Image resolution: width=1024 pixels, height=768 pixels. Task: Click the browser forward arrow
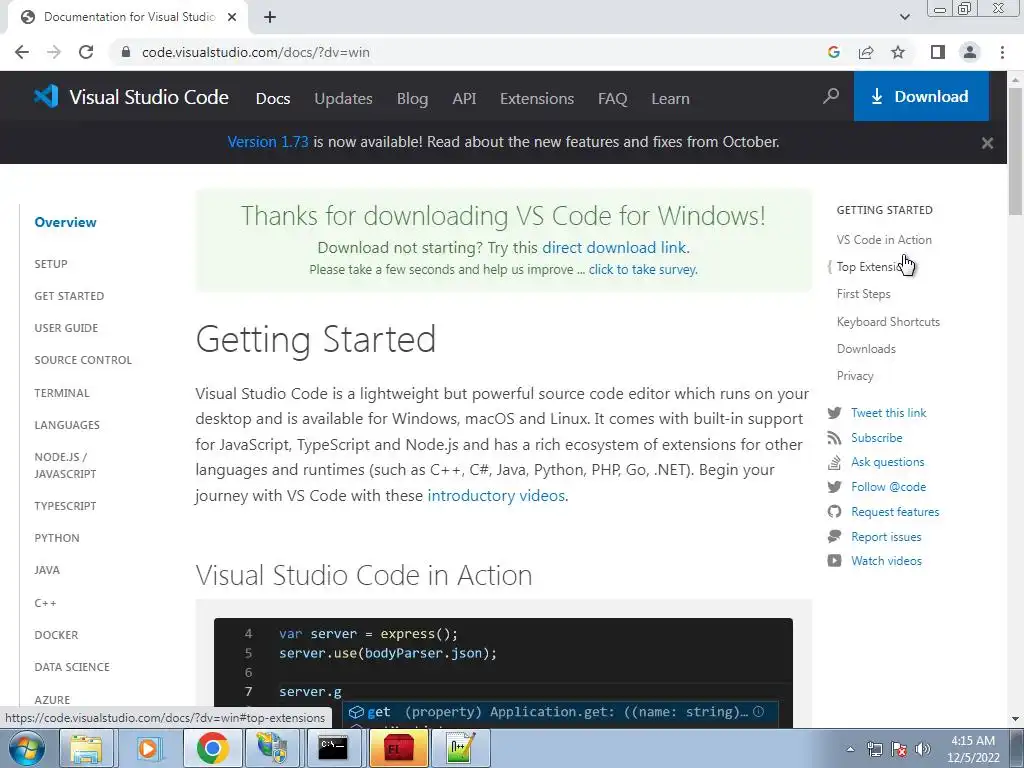(54, 52)
